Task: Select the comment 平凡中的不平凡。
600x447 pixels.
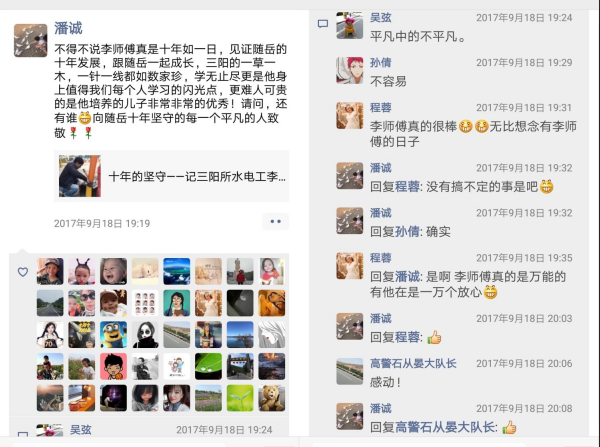Action: (x=418, y=37)
